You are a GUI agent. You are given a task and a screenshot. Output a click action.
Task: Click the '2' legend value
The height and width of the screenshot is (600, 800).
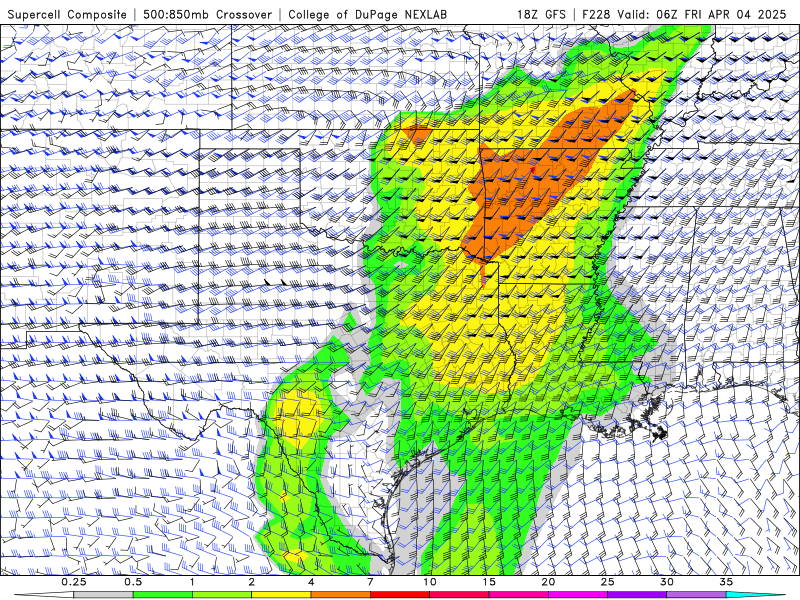pos(252,582)
